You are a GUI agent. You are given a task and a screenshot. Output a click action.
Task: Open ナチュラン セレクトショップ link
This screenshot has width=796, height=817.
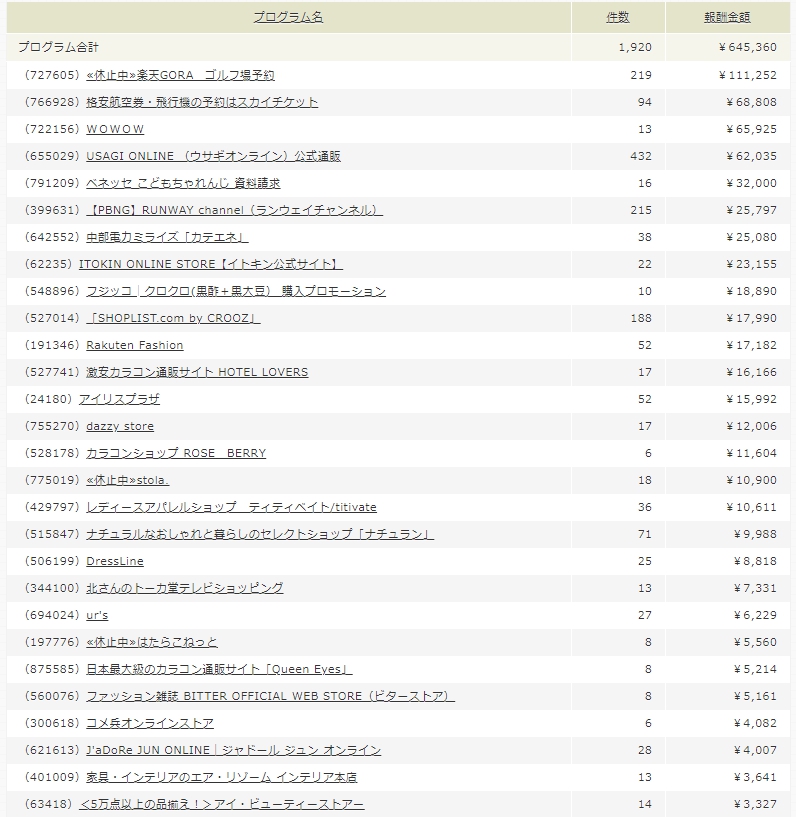[260, 535]
